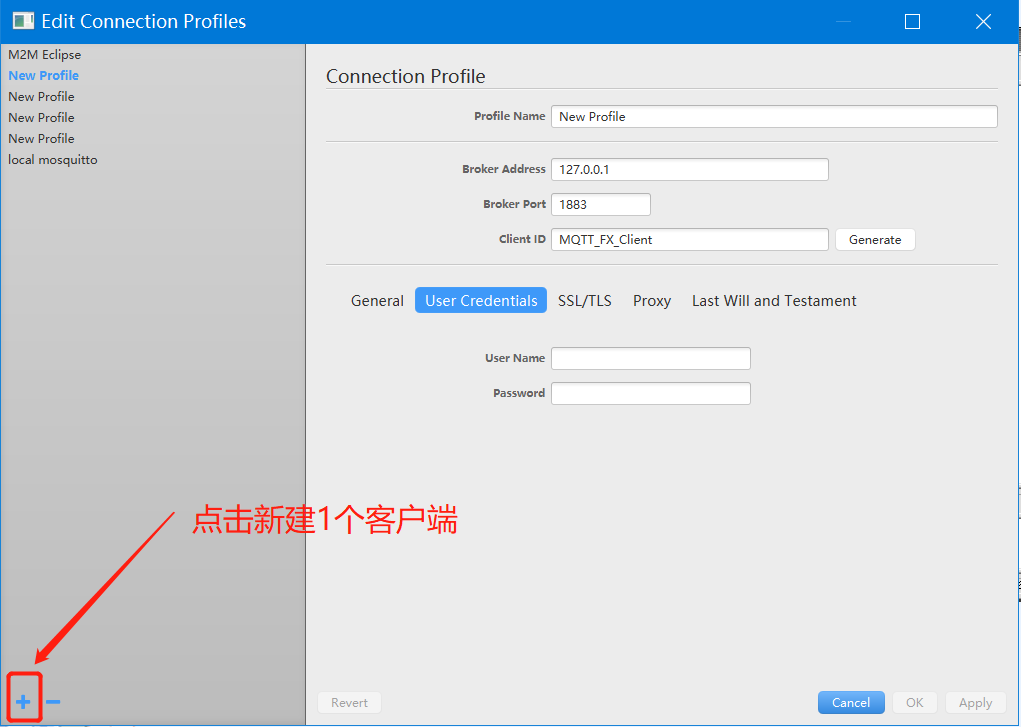The image size is (1021, 727).
Task: Switch to the General tab
Action: click(x=377, y=301)
